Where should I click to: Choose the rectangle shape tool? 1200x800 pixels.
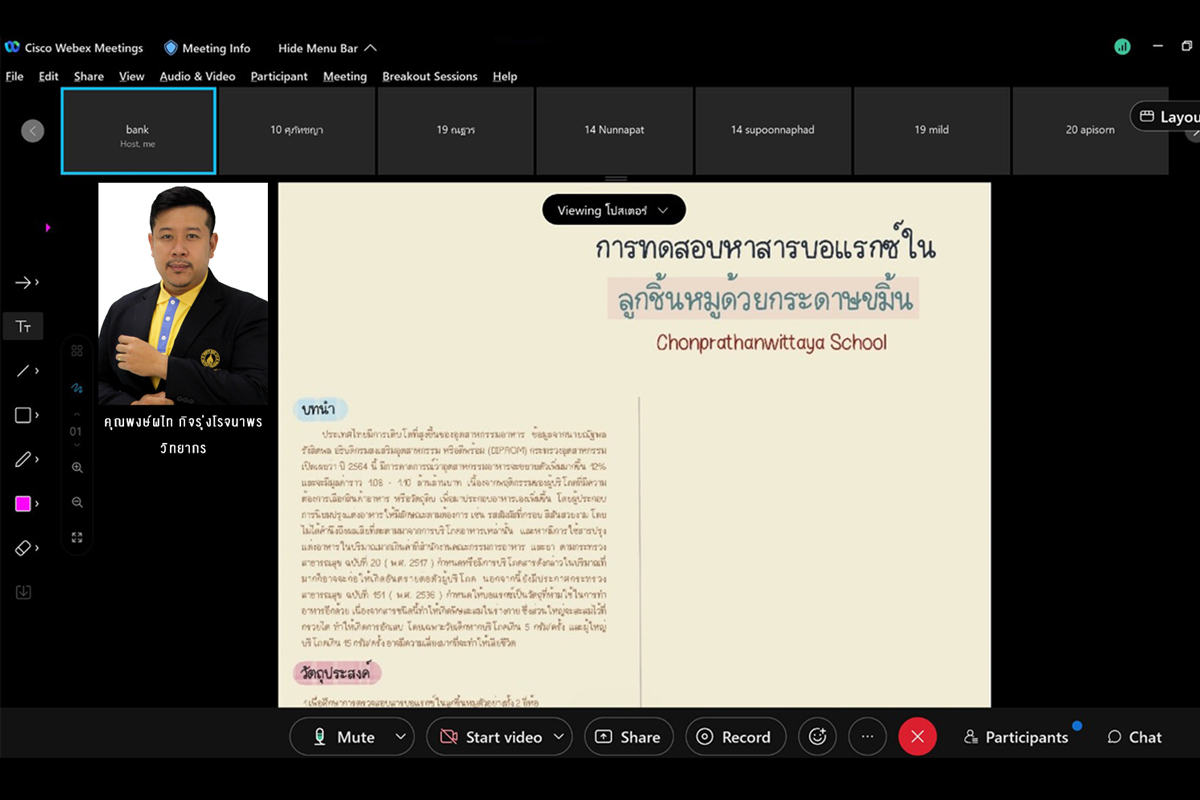pyautogui.click(x=23, y=415)
